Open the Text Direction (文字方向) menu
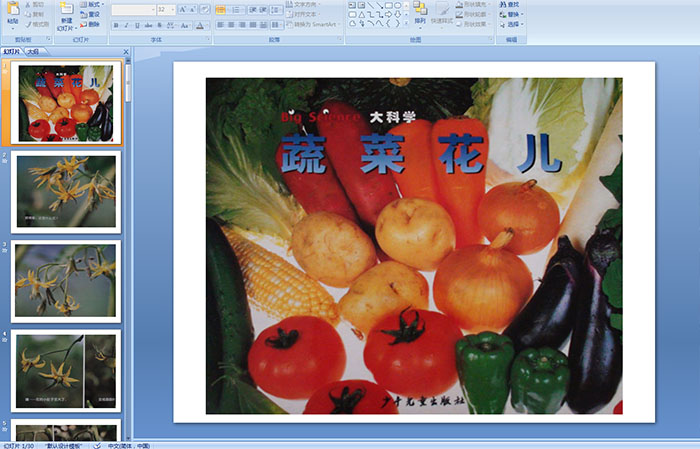Screen dimensions: 700x449 305,4
